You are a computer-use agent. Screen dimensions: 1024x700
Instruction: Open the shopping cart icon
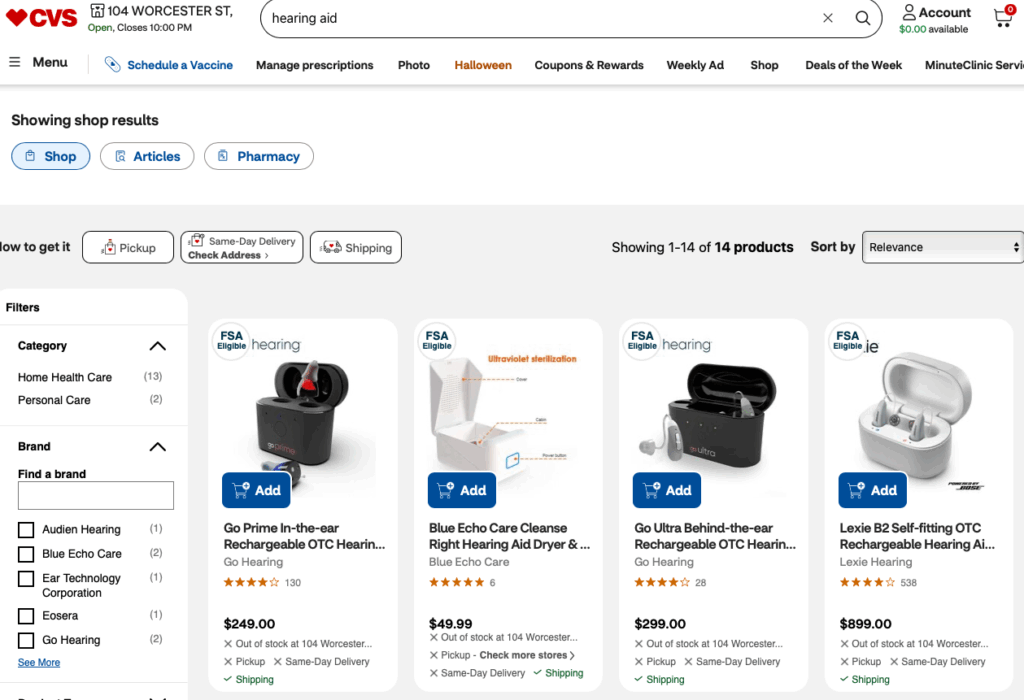pyautogui.click(x=1002, y=17)
